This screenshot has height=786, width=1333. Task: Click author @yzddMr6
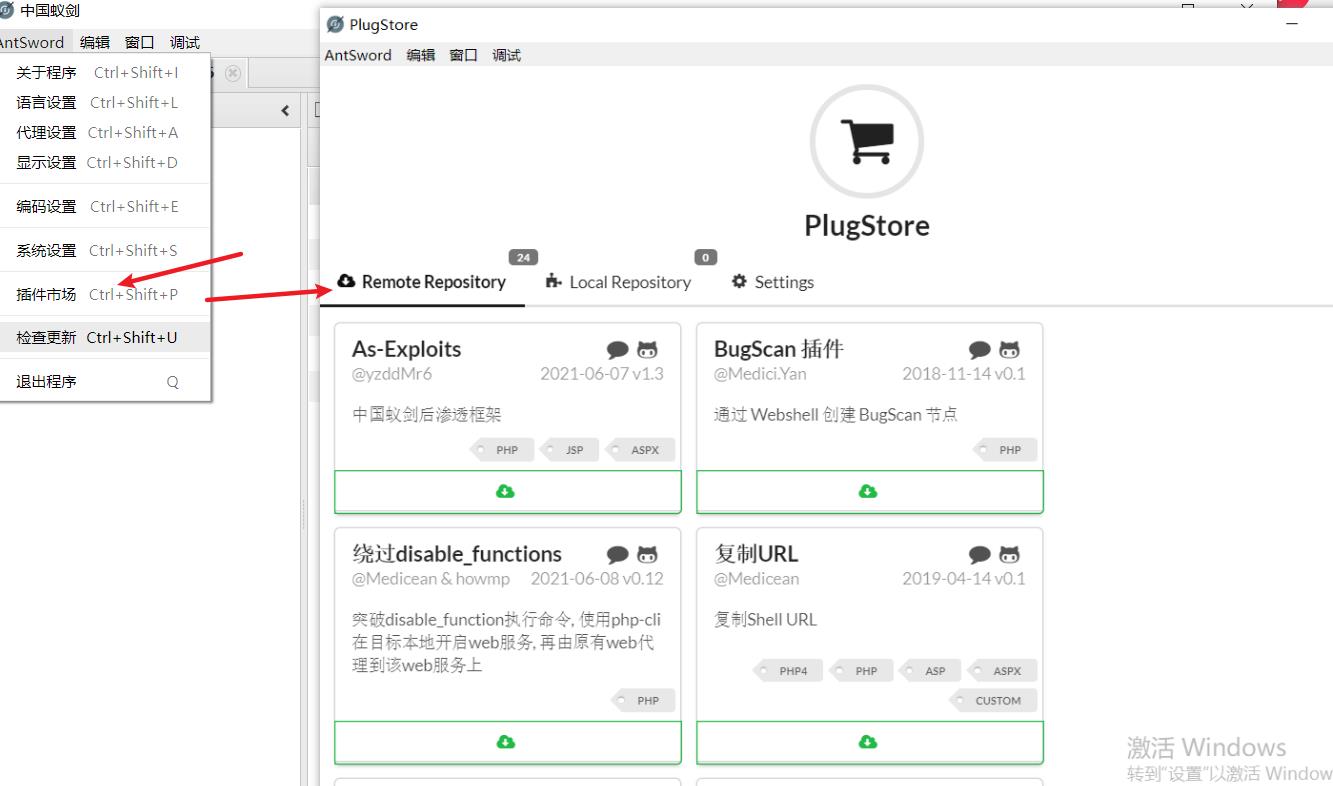coord(392,374)
